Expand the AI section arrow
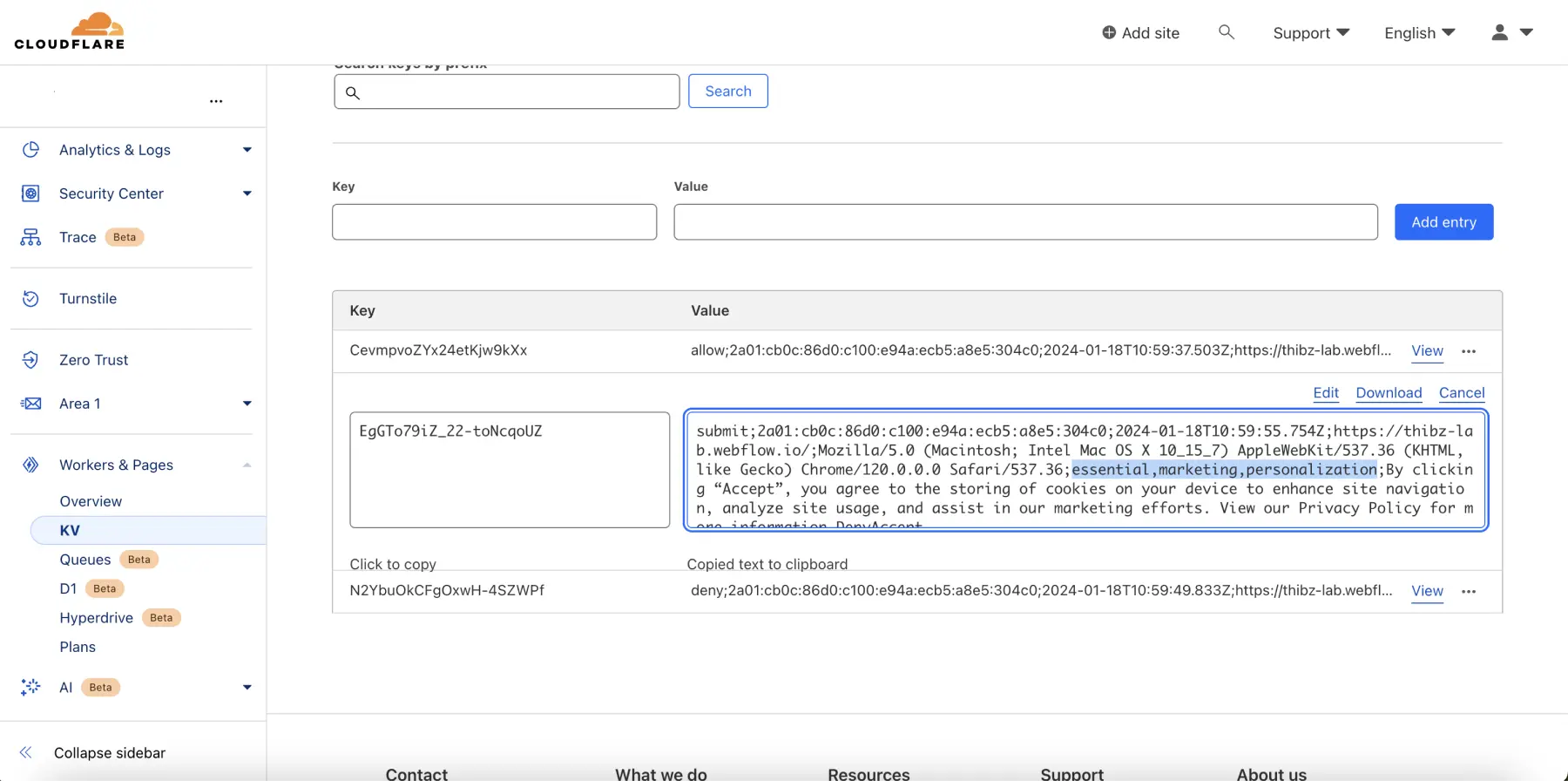Viewport: 1568px width, 781px height. [x=247, y=687]
